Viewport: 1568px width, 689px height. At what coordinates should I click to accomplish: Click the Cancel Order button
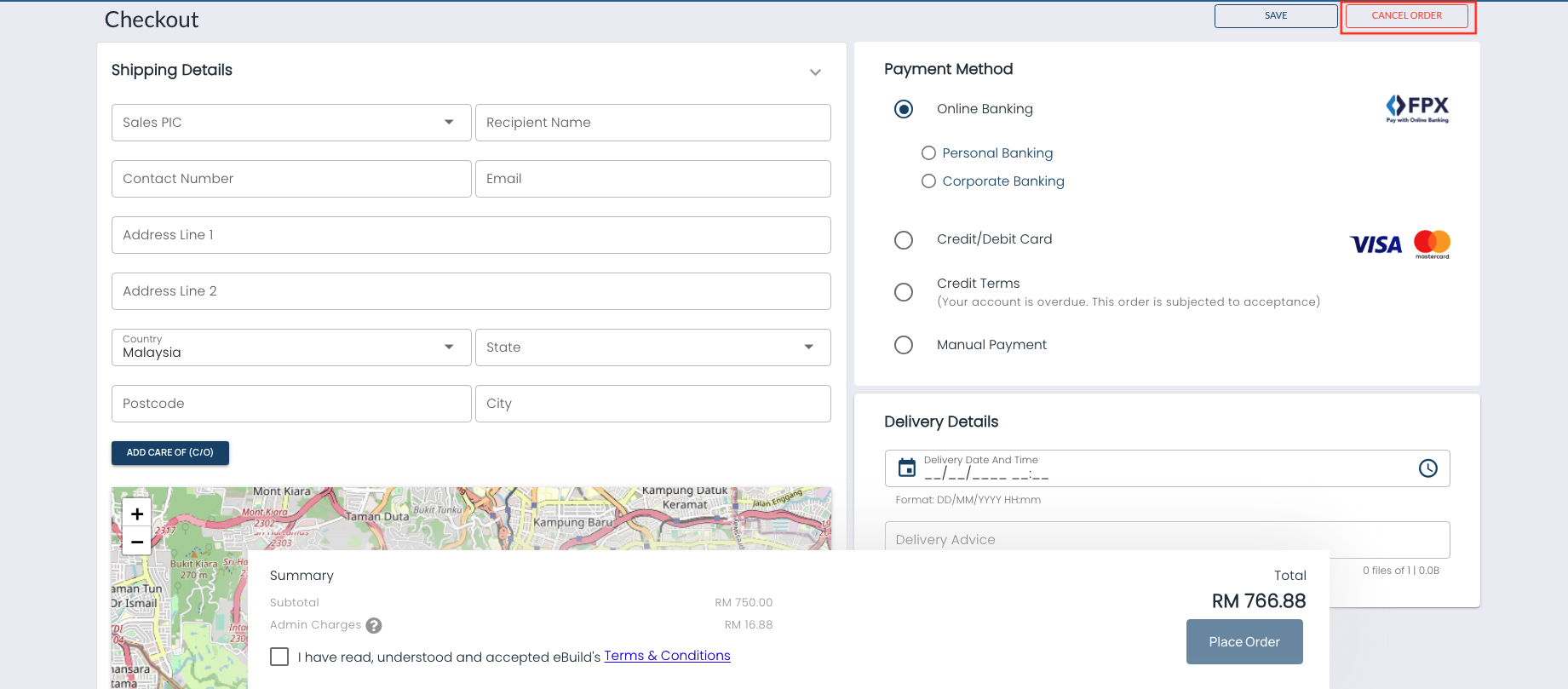1406,16
